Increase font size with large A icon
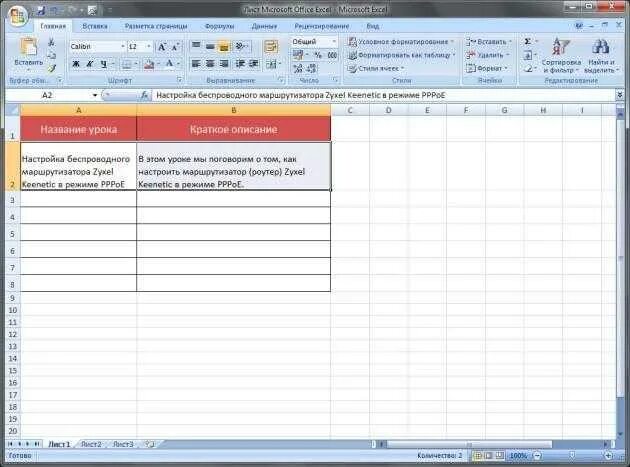This screenshot has width=630, height=467. [x=162, y=47]
